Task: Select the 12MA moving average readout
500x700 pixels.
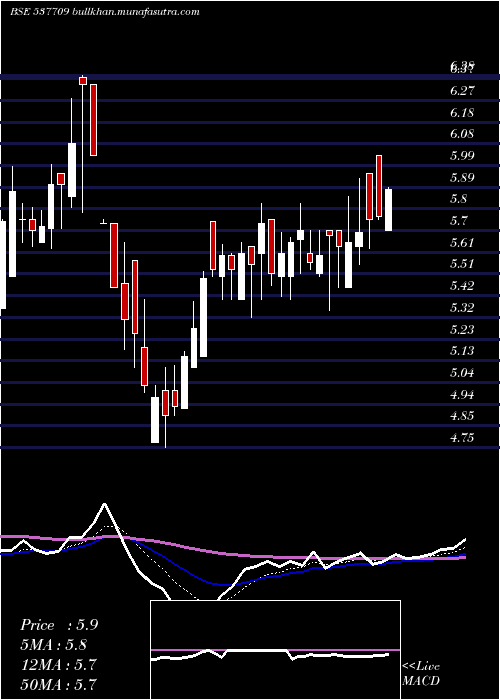Action: [x=58, y=665]
